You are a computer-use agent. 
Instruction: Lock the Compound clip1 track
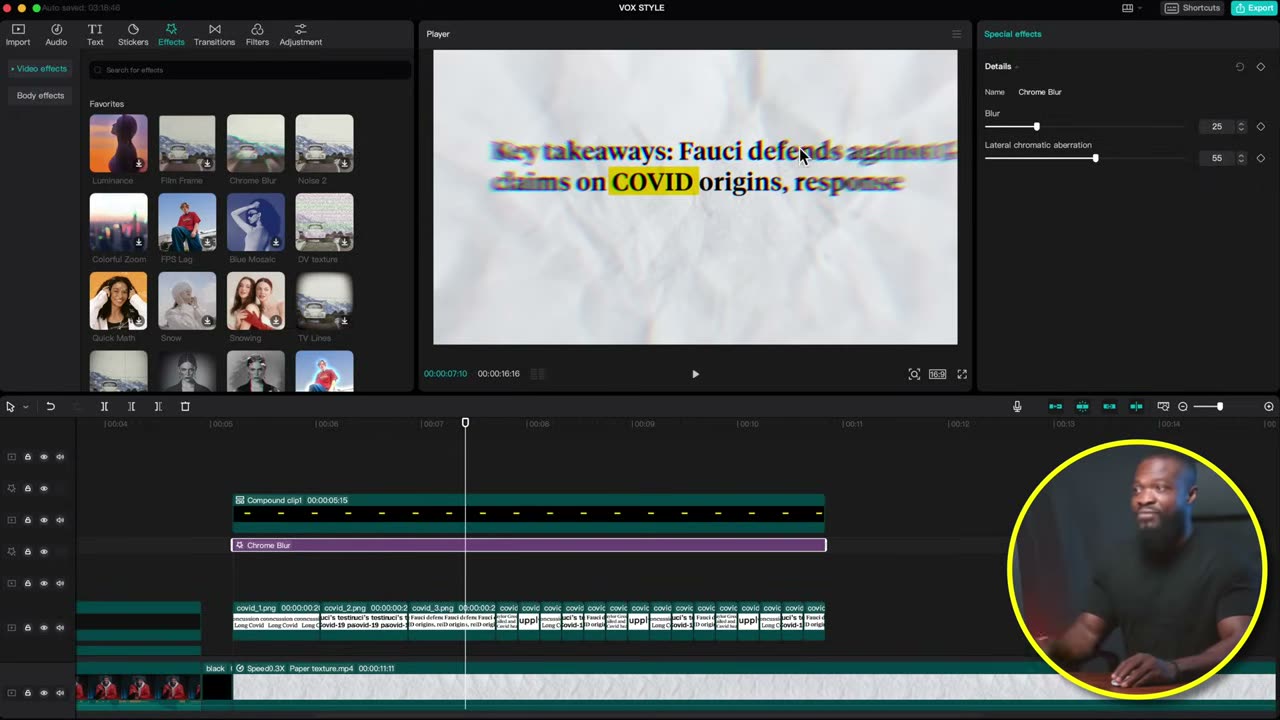point(28,520)
